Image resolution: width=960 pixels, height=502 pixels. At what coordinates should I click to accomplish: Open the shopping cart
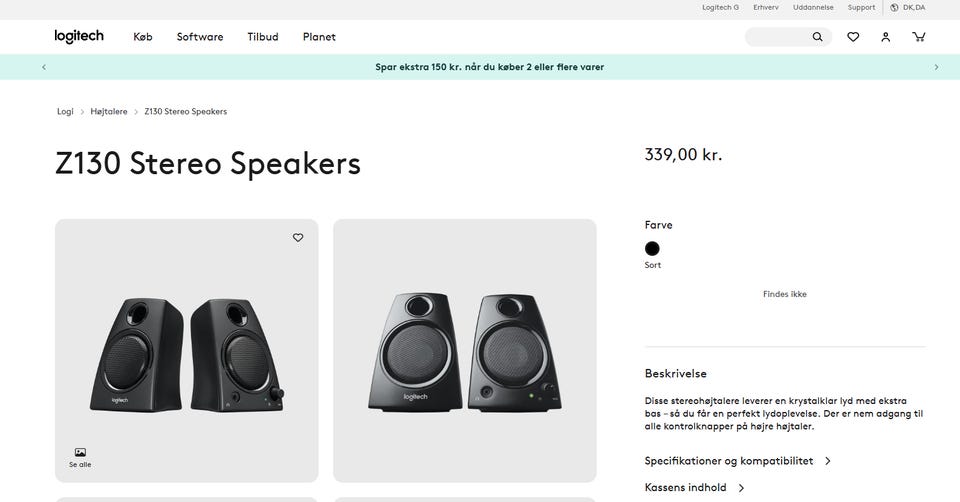point(918,37)
